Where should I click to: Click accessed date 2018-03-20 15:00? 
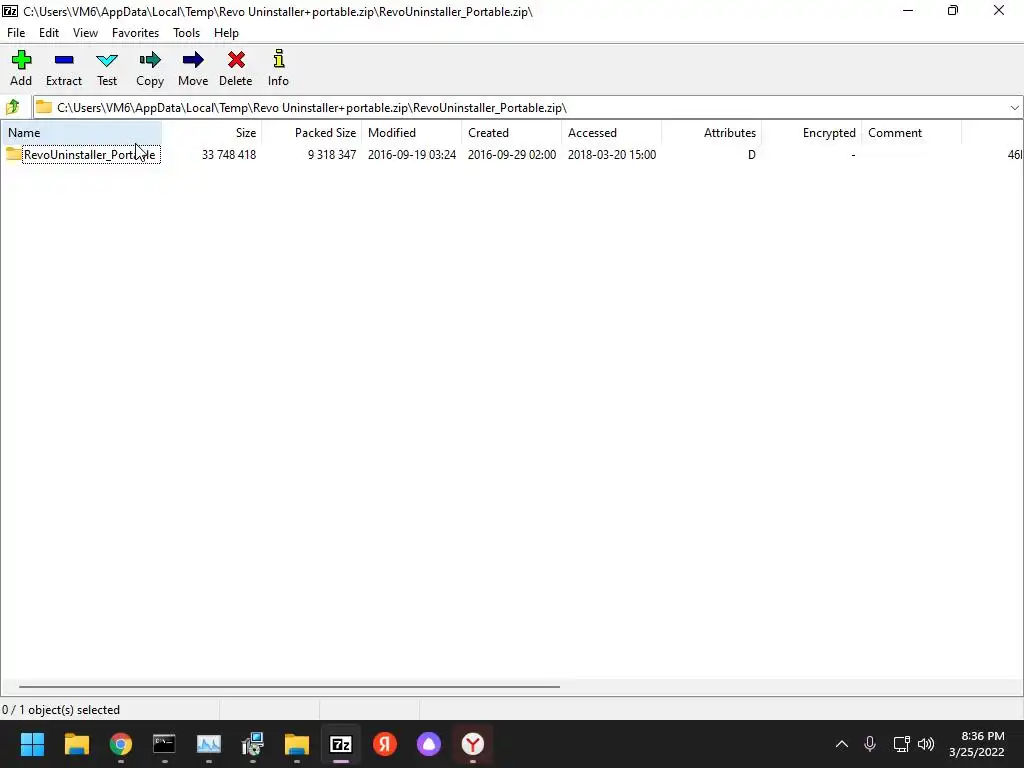pos(611,155)
